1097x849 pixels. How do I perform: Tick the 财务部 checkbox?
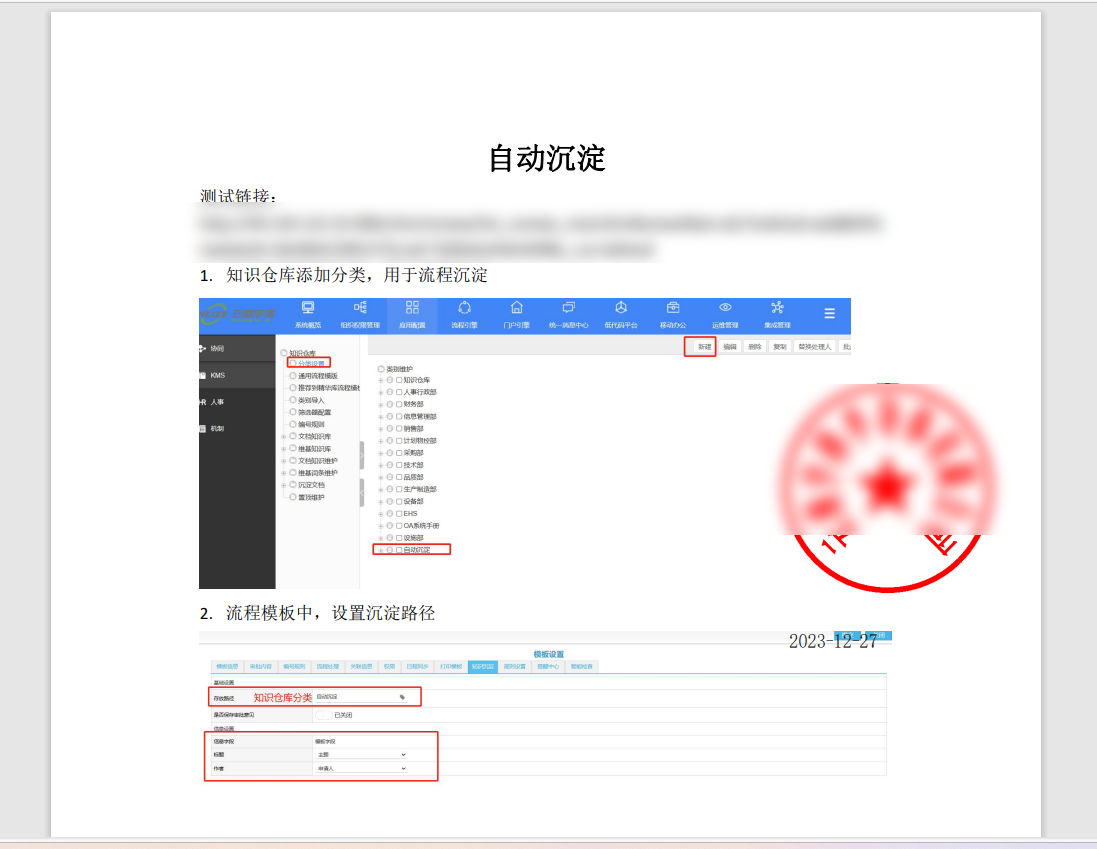399,404
